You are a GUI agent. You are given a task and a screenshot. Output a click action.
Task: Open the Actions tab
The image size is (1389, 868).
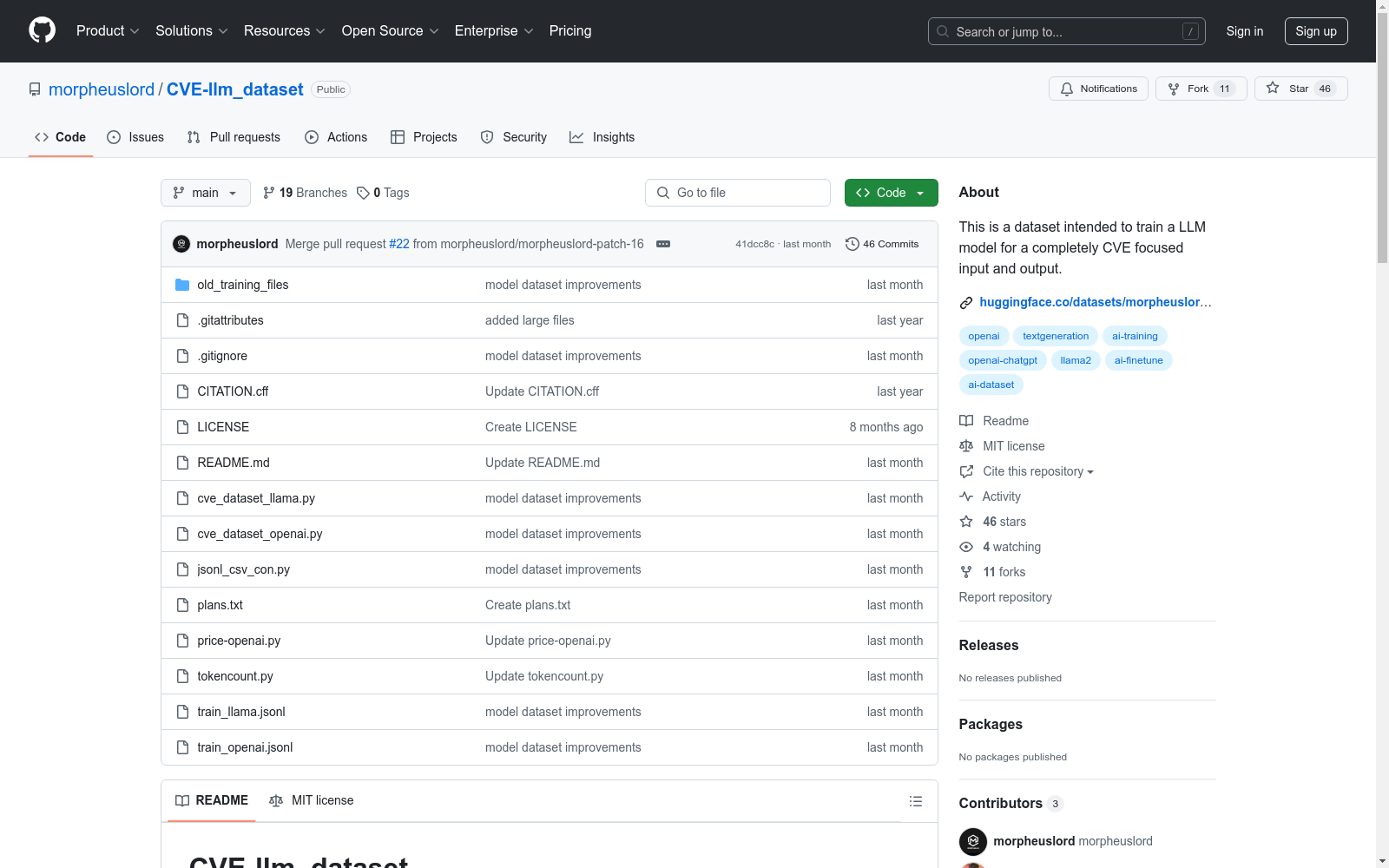pos(336,137)
